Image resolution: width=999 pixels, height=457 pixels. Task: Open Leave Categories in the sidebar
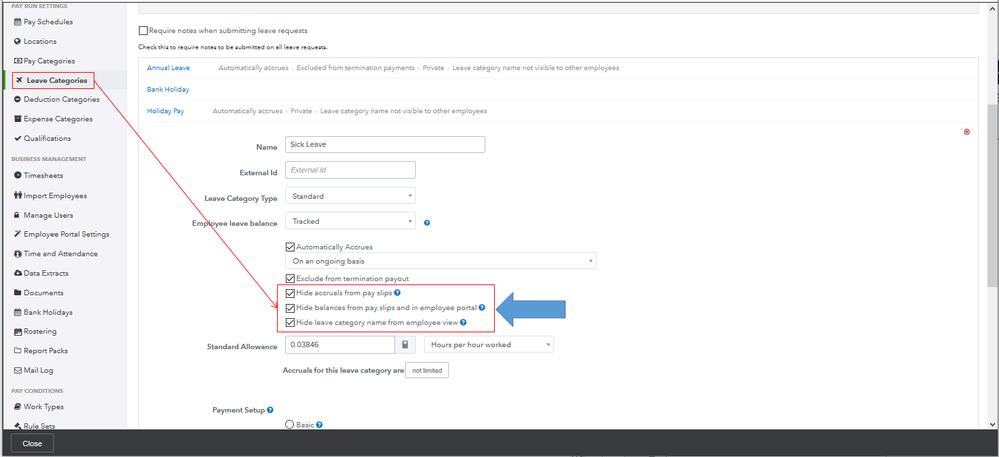coord(57,80)
